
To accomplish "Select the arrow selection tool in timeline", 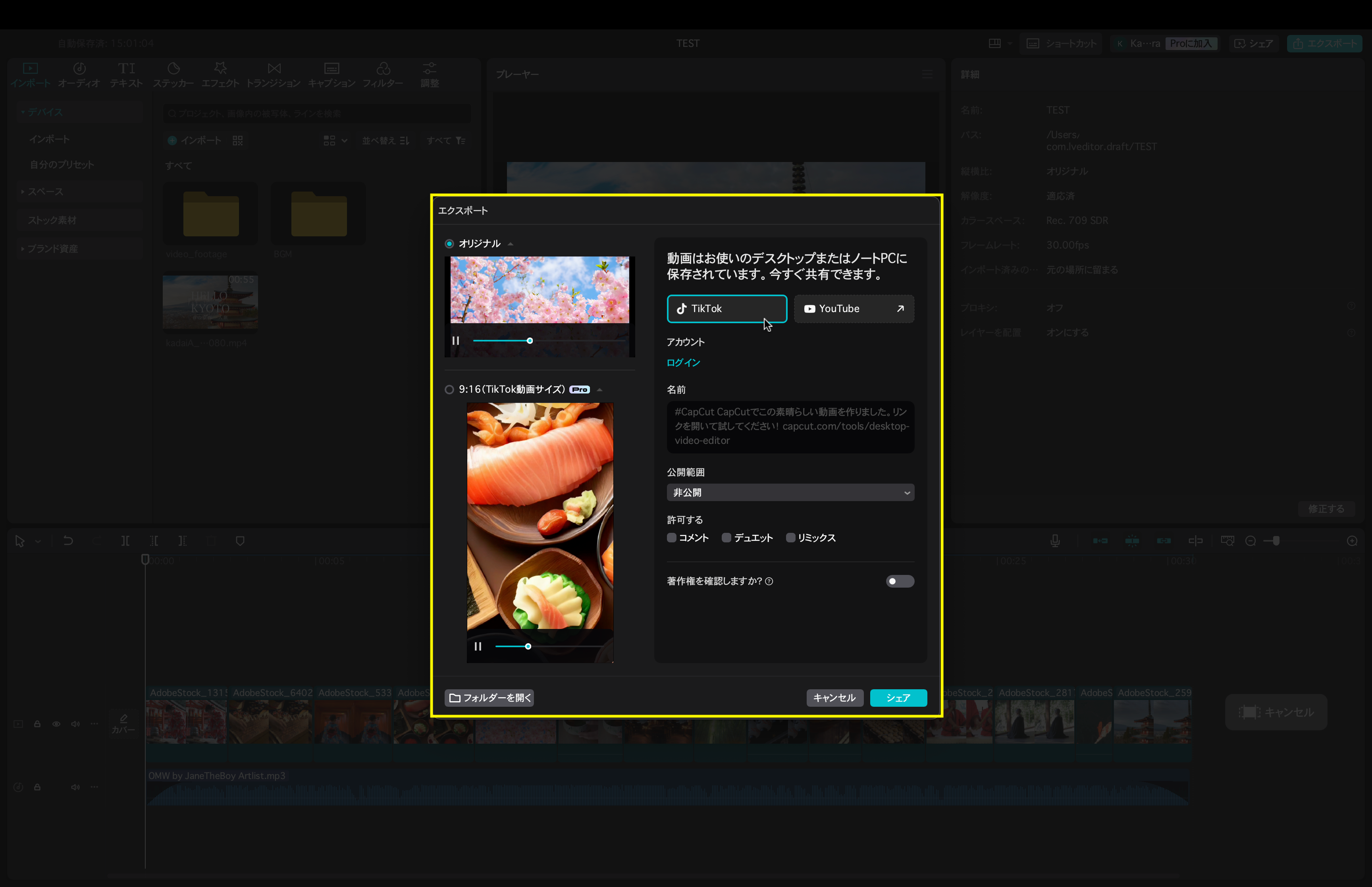I will 19,541.
